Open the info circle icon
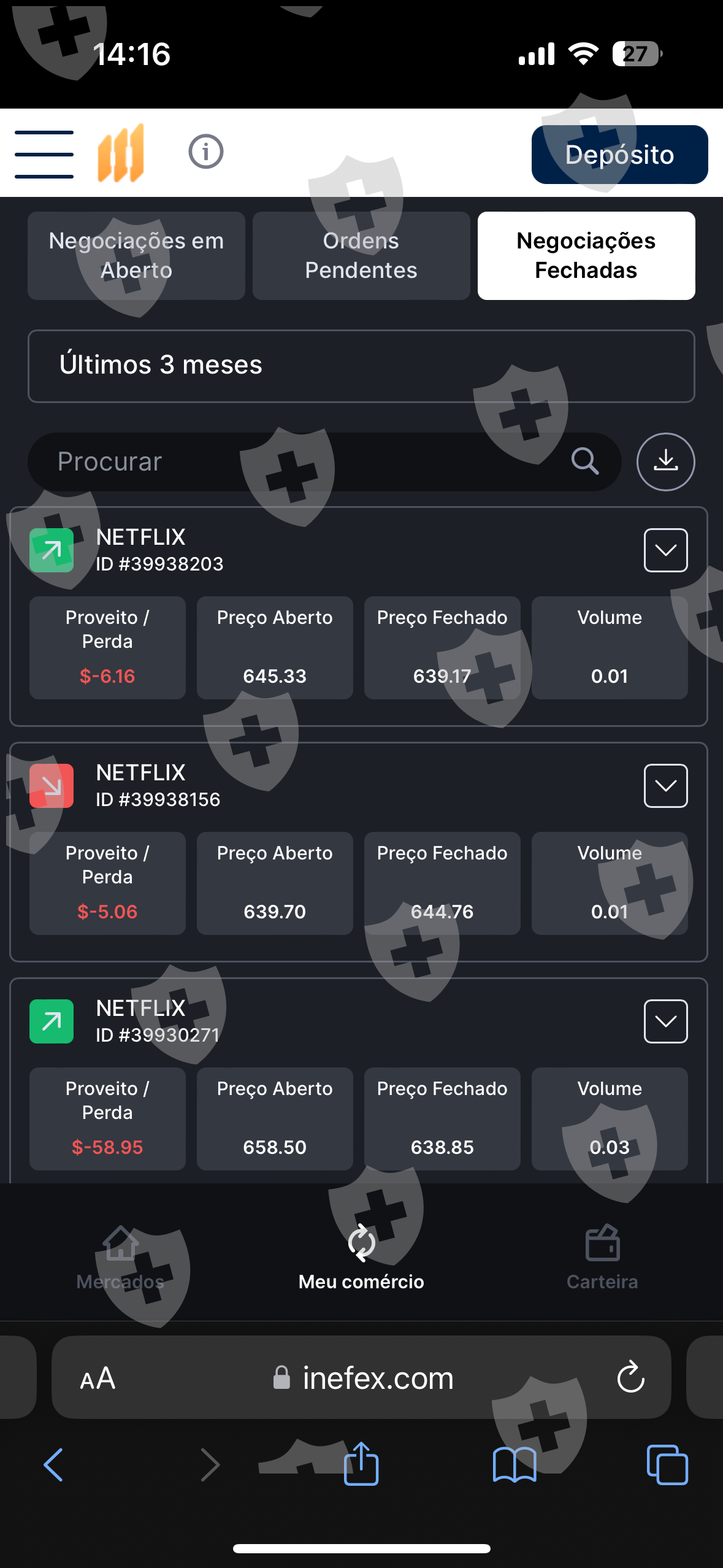Screen dimensions: 723x1568 pyautogui.click(x=206, y=152)
